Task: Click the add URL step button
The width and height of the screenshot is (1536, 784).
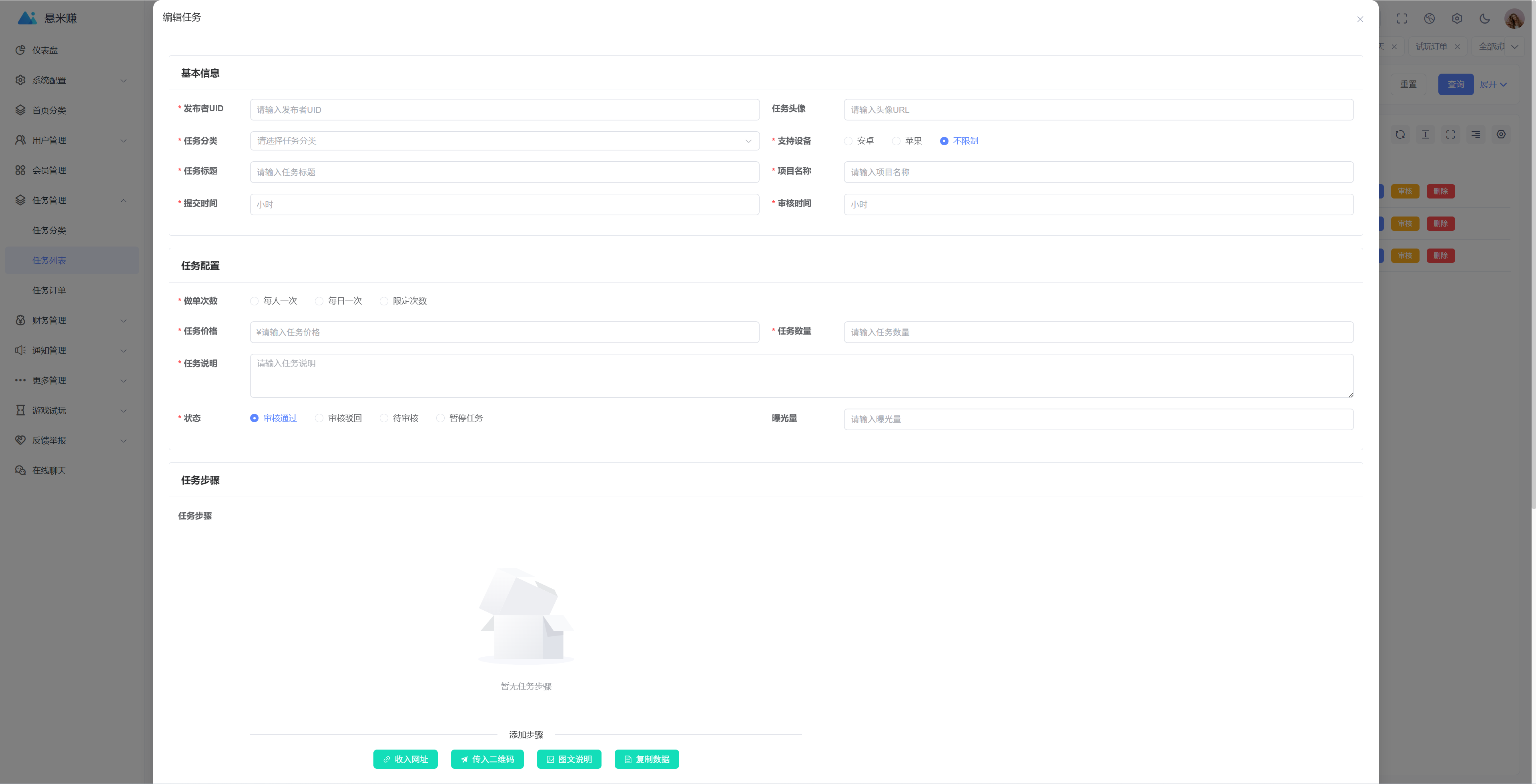Action: [x=405, y=759]
